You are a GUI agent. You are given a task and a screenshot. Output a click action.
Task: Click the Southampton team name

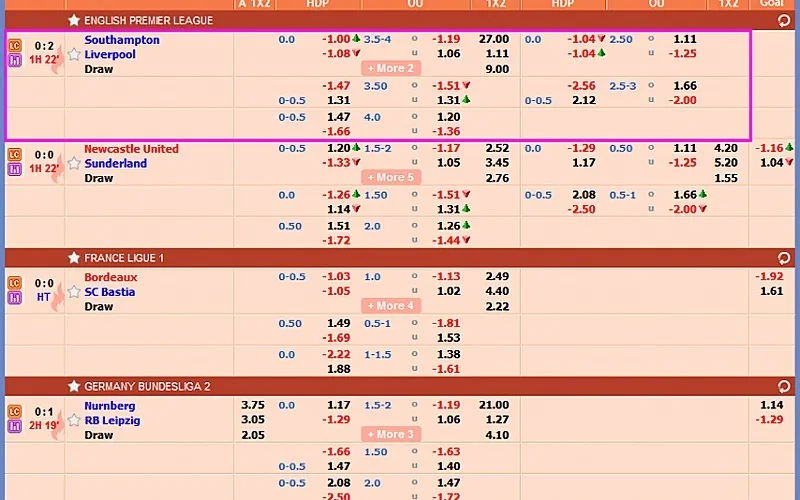pos(122,40)
